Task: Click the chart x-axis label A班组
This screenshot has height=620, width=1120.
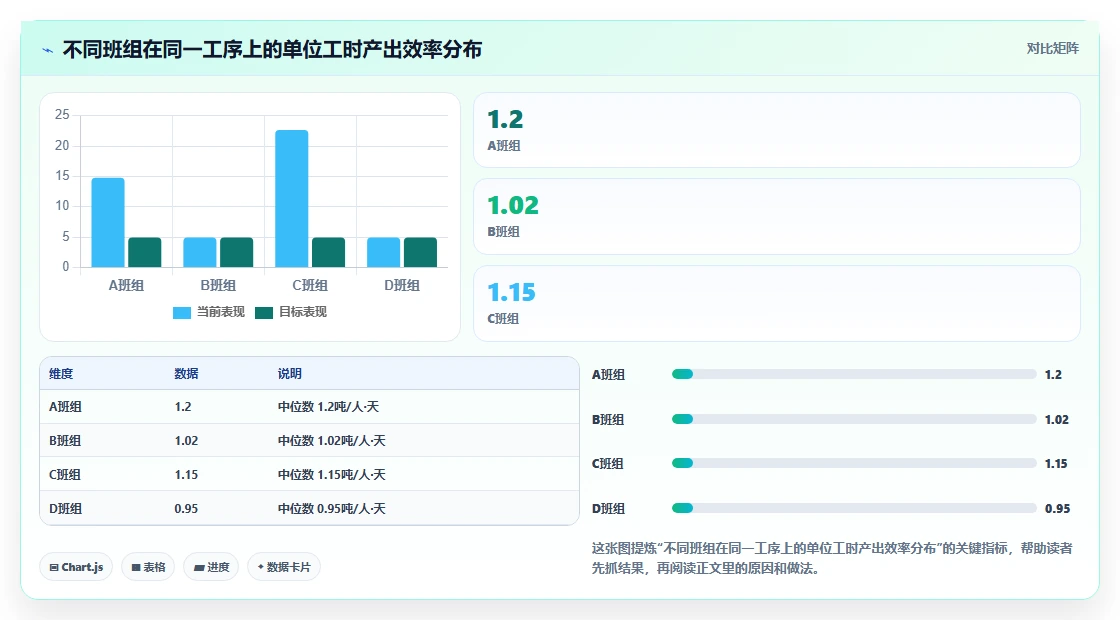Action: 126,286
